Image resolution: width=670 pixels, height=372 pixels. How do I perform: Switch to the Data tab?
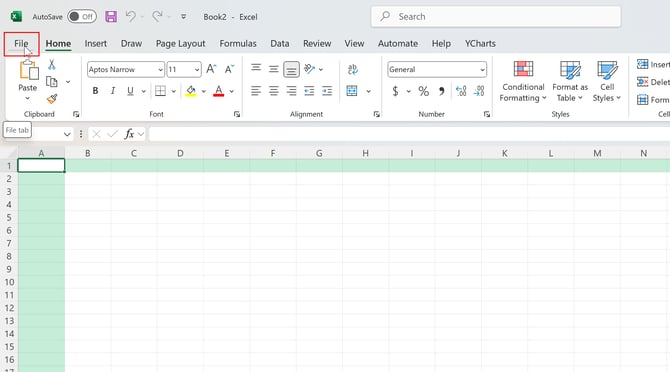pyautogui.click(x=280, y=44)
